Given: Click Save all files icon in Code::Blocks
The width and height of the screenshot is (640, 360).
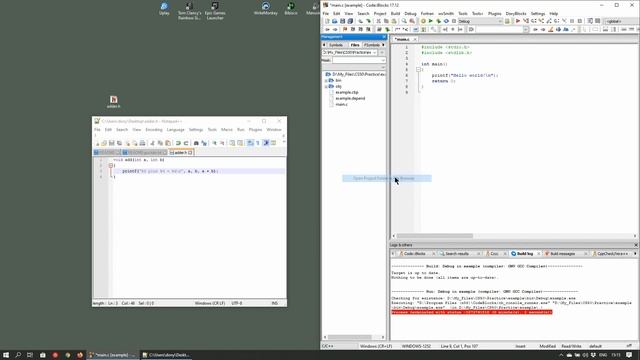Looking at the screenshot, I should pyautogui.click(x=350, y=21).
